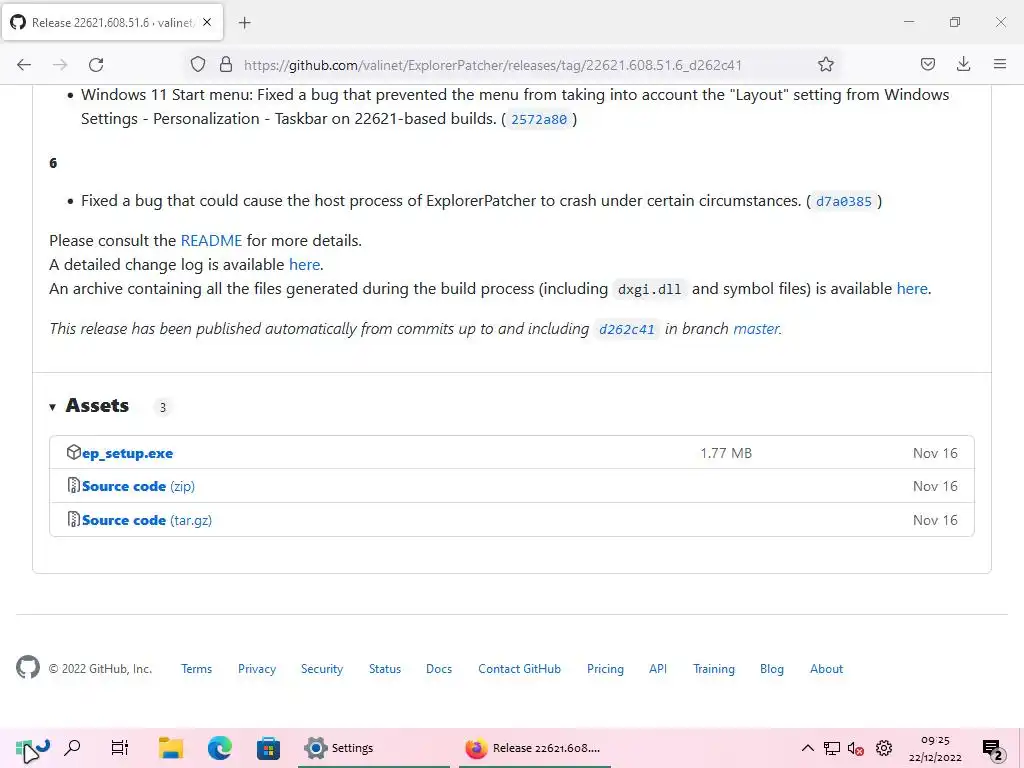
Task: Reload the current GitHub page
Action: [x=96, y=65]
